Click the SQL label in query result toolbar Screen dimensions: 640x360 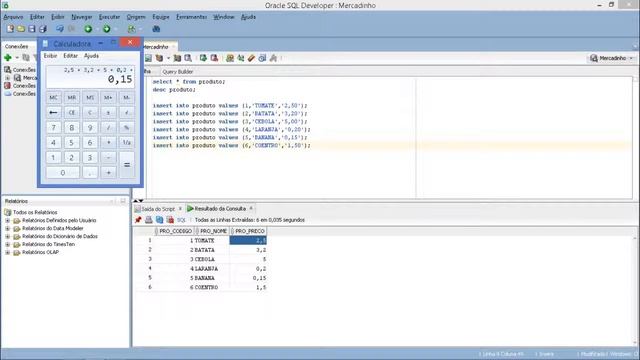[x=181, y=220]
